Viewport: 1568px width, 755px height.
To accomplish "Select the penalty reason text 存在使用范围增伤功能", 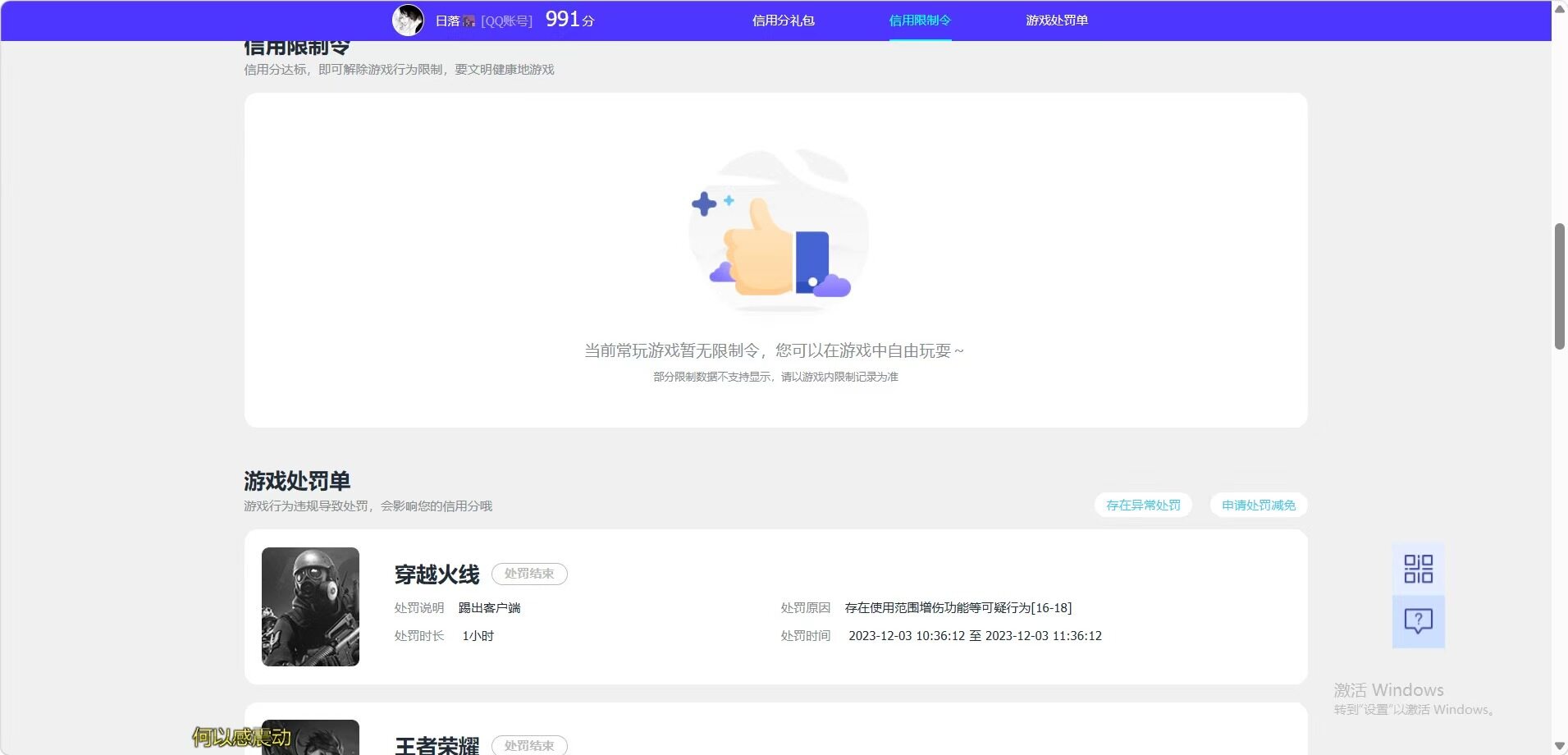I will coord(958,608).
